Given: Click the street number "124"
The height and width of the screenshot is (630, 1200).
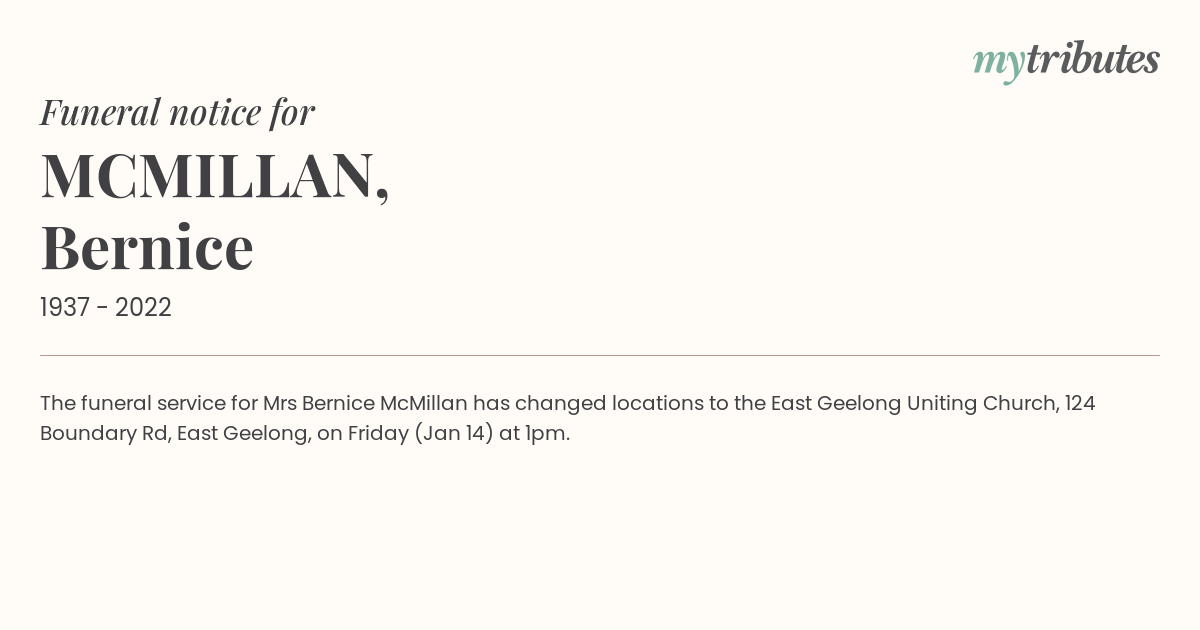Looking at the screenshot, I should point(1080,403).
